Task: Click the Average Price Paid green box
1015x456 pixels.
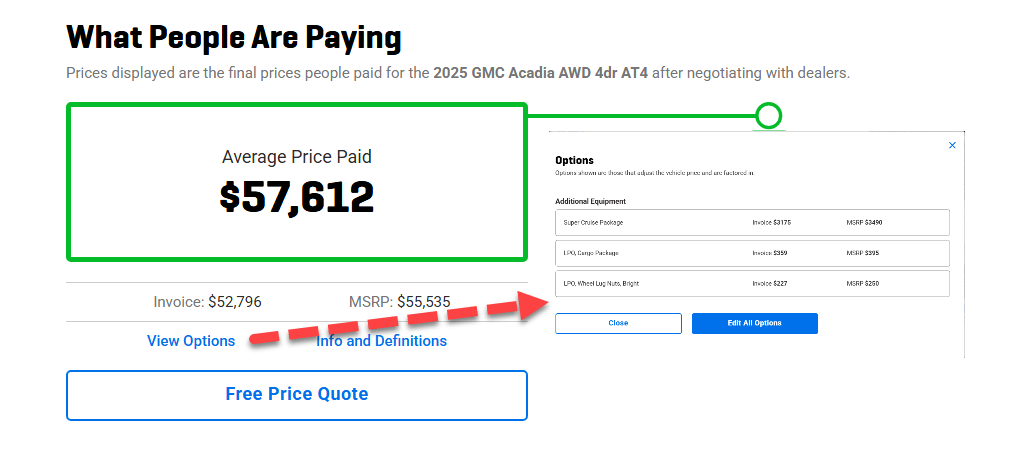Action: (x=296, y=182)
